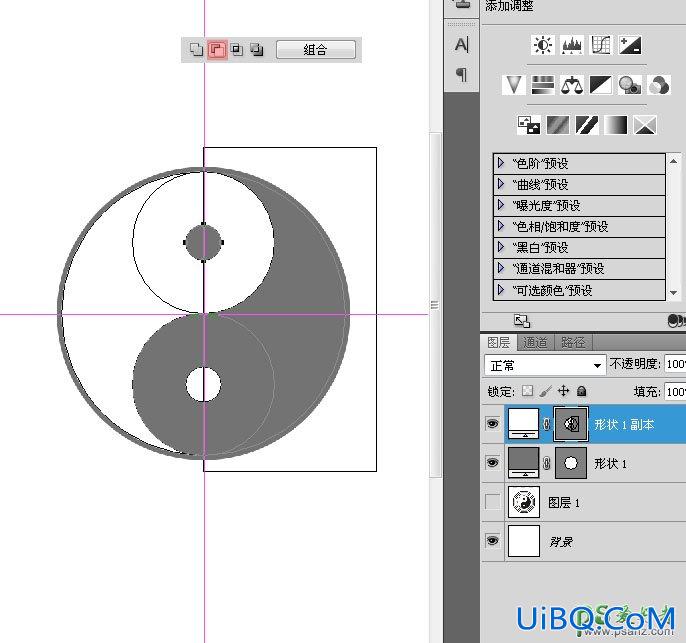686x643 pixels.
Task: Switch to the 路径 tab
Action: tap(573, 342)
